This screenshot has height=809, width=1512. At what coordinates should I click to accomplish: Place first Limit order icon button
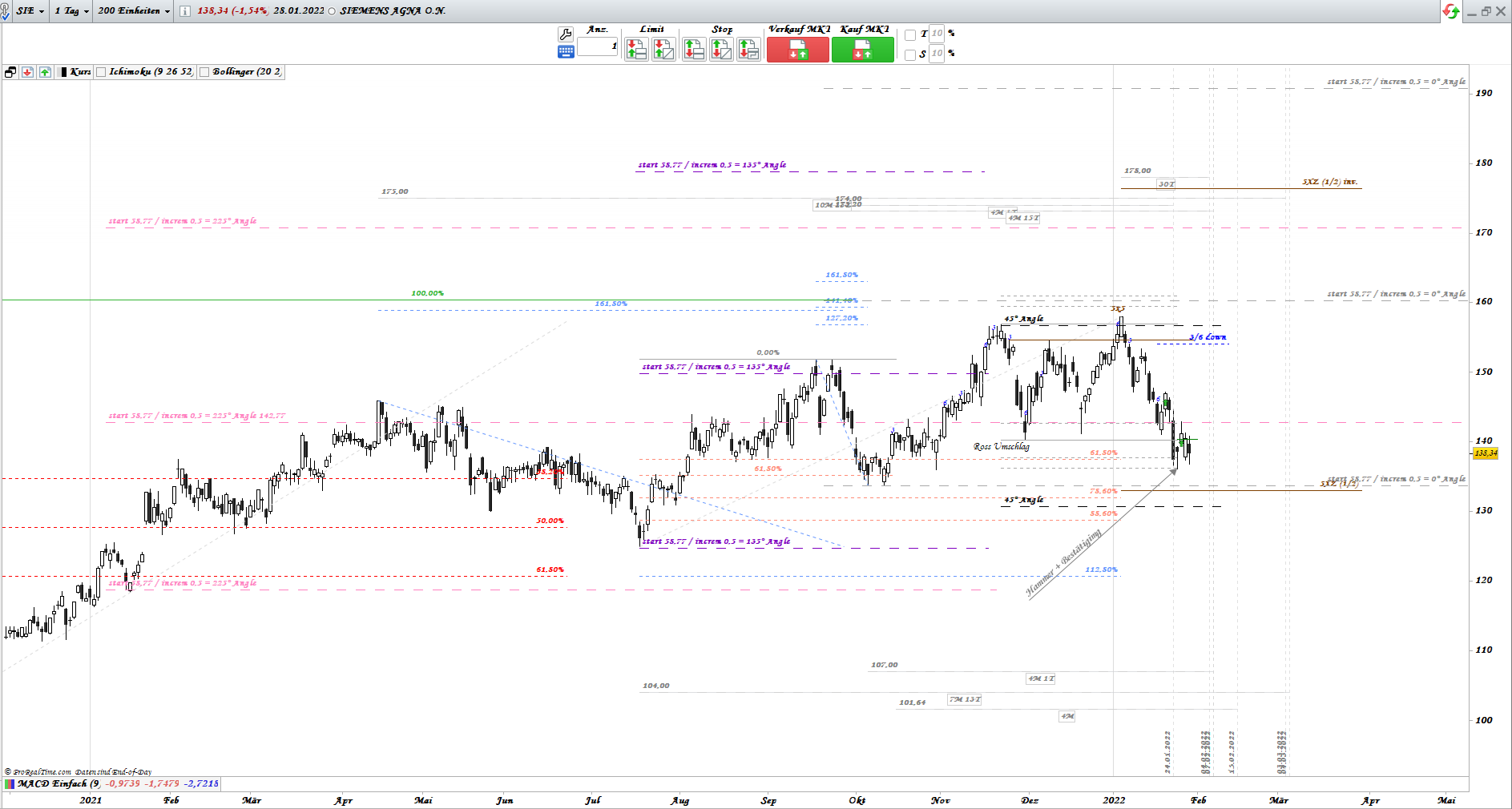coord(636,50)
